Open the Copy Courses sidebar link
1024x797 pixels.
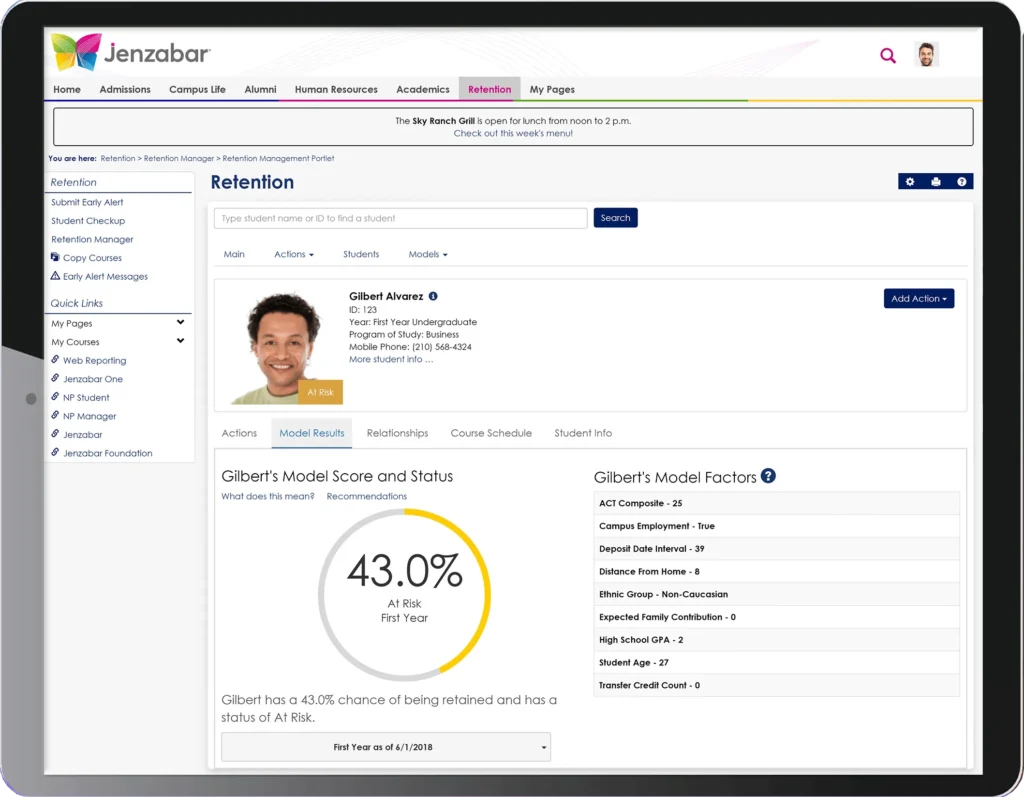pos(92,258)
